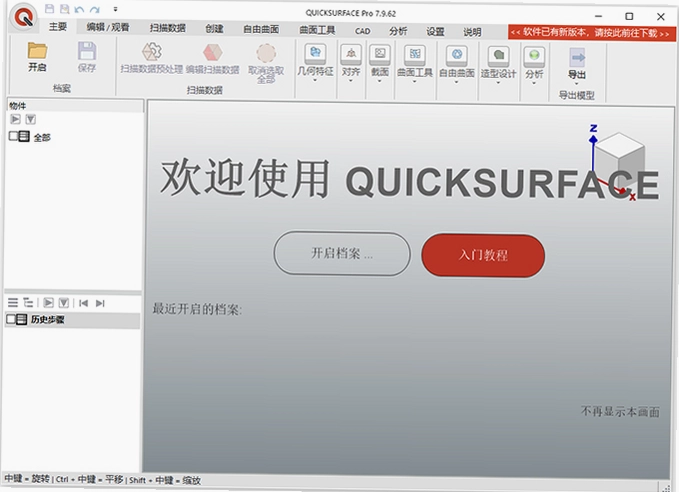Click the 分析 green sphere ribbon icon
This screenshot has width=679, height=492.
534,56
